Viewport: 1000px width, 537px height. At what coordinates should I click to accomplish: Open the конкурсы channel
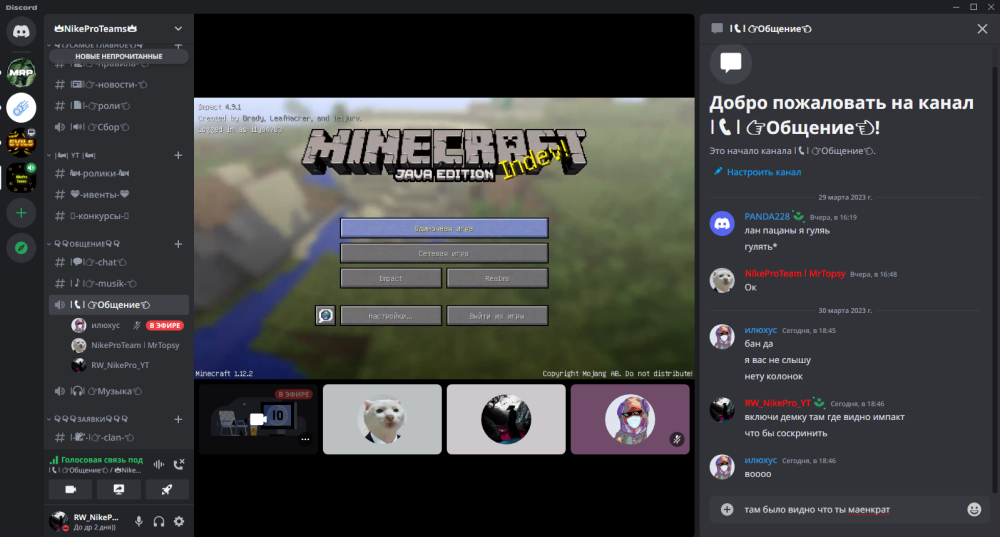[119, 216]
